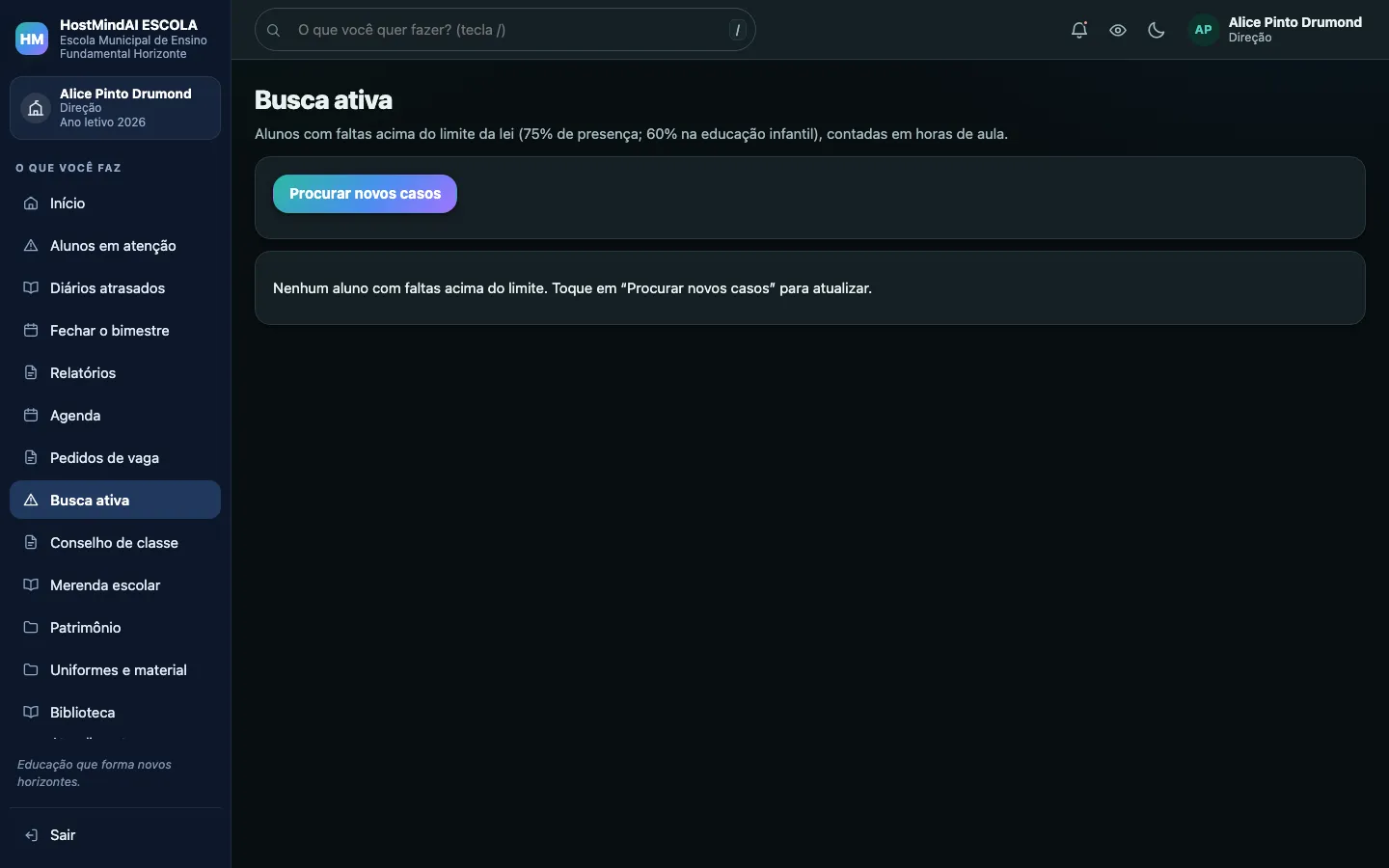The image size is (1389, 868).
Task: Click the slash shortcut key badge
Action: click(738, 30)
